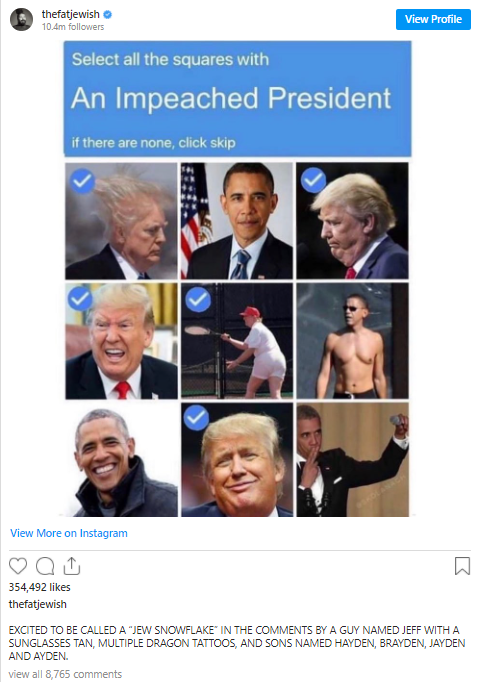This screenshot has height=682, width=481.
Task: Click the View Profile button
Action: 433,19
